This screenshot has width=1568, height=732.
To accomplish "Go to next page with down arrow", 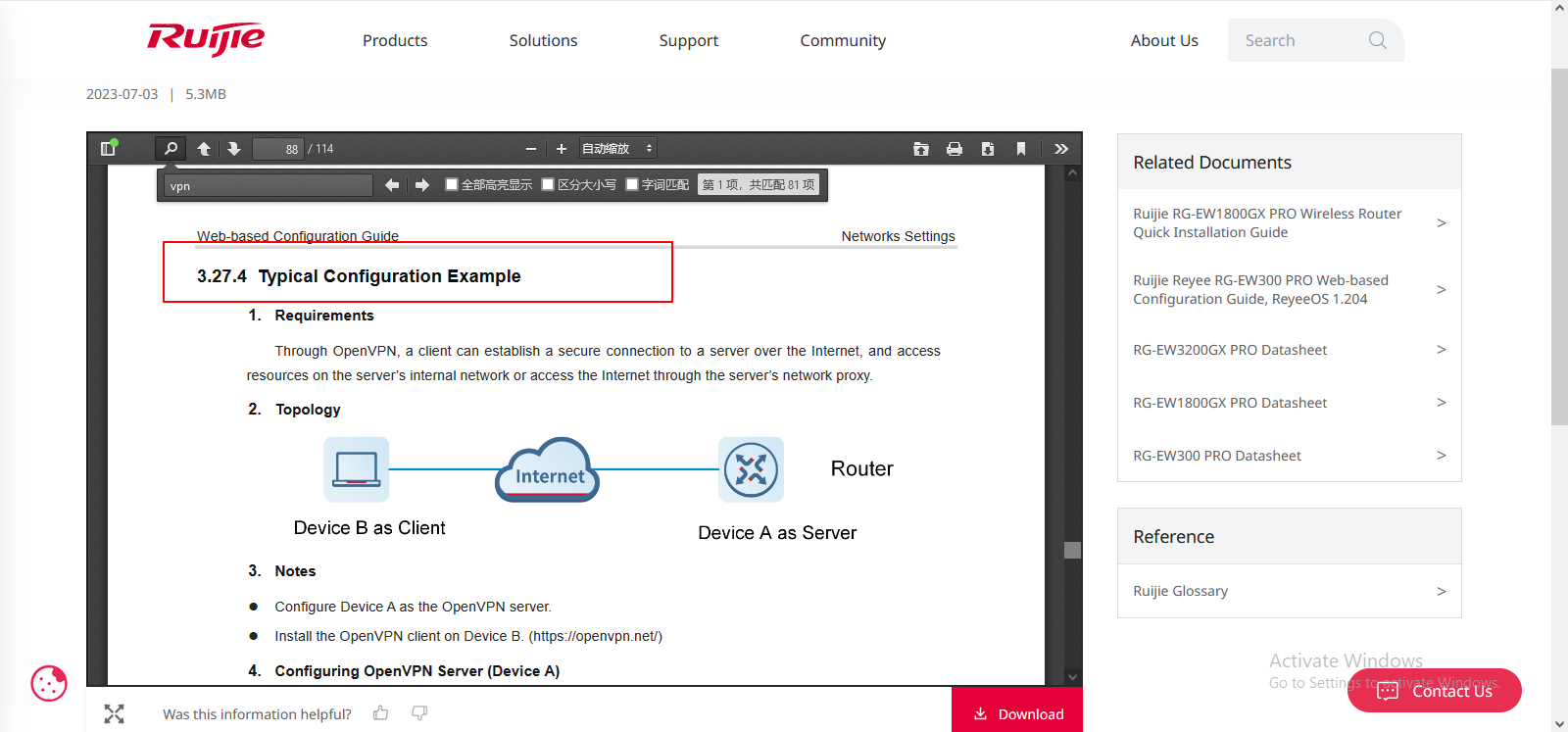I will pos(233,149).
